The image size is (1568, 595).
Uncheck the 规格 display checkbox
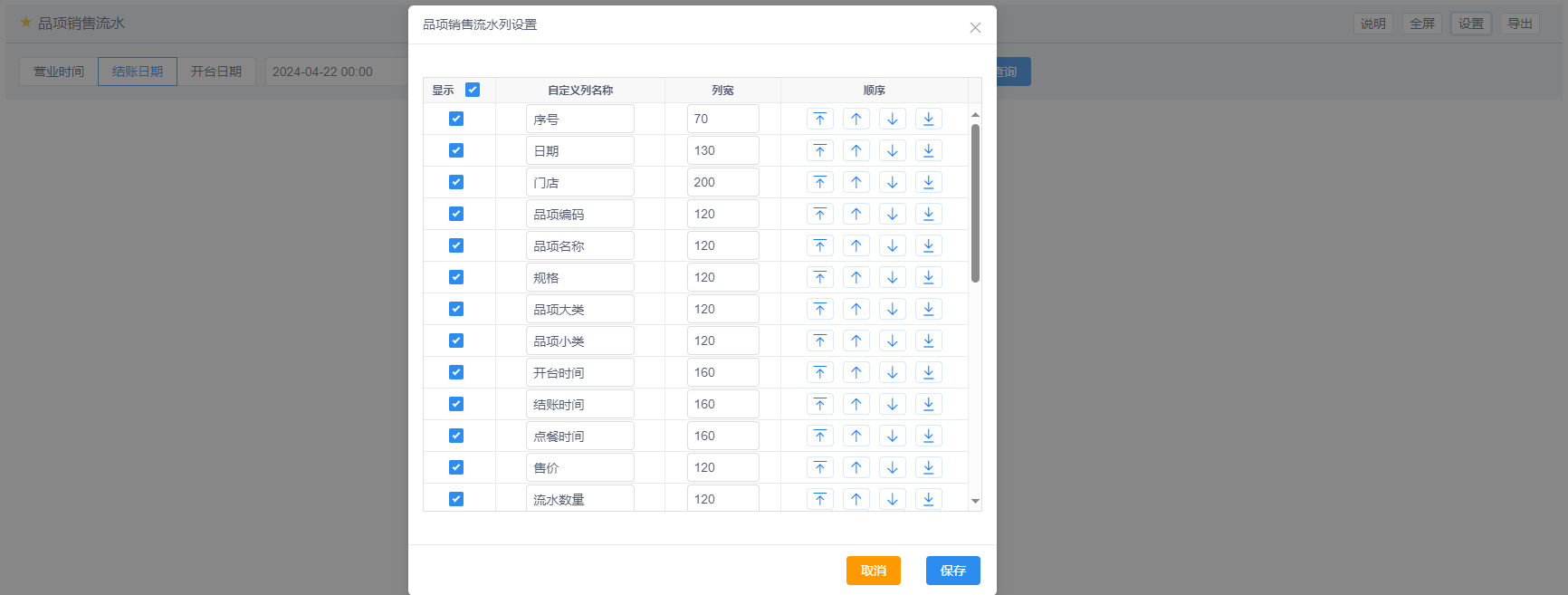click(456, 277)
